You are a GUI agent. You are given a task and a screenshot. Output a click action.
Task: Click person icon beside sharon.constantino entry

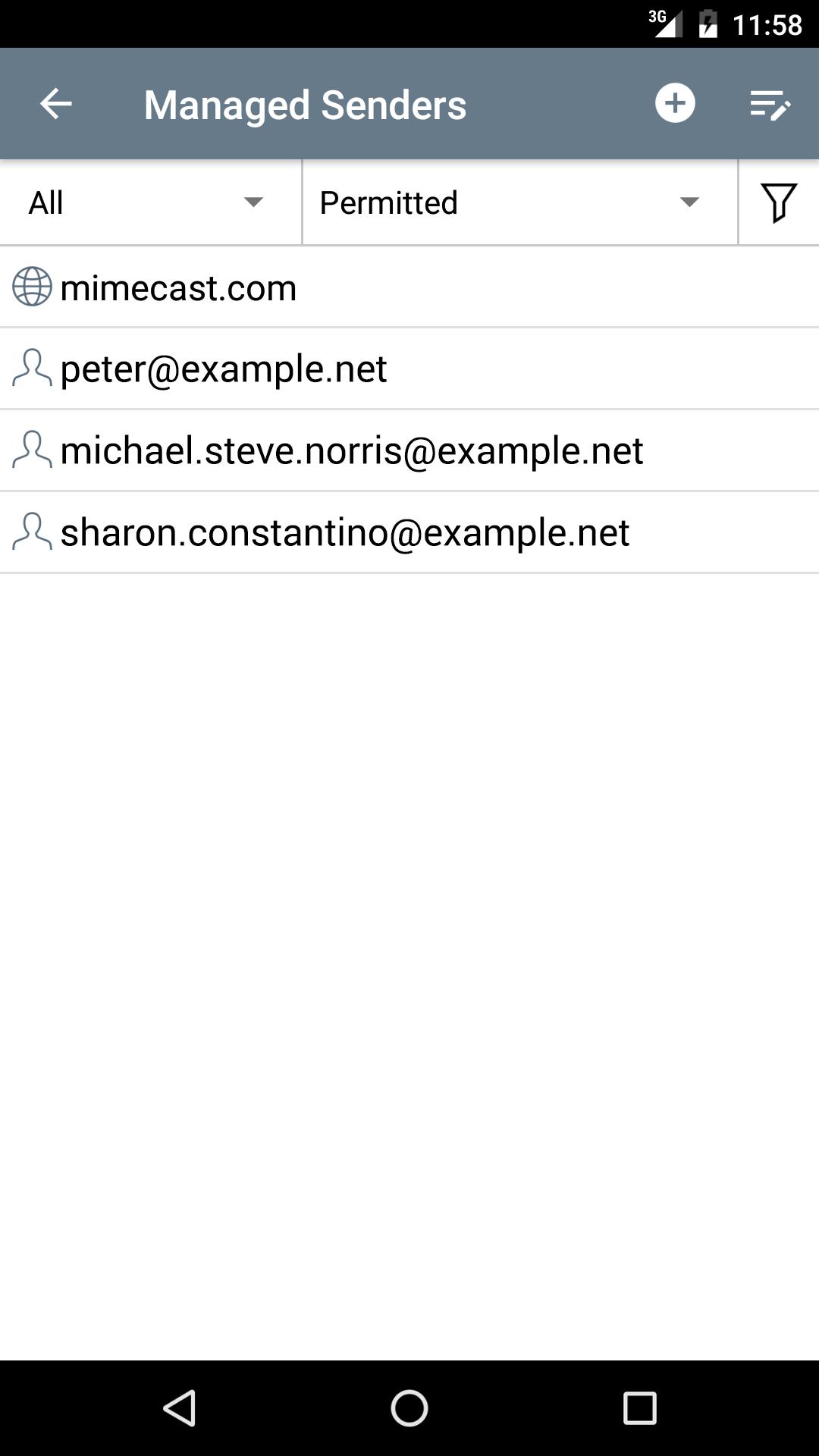pyautogui.click(x=32, y=532)
